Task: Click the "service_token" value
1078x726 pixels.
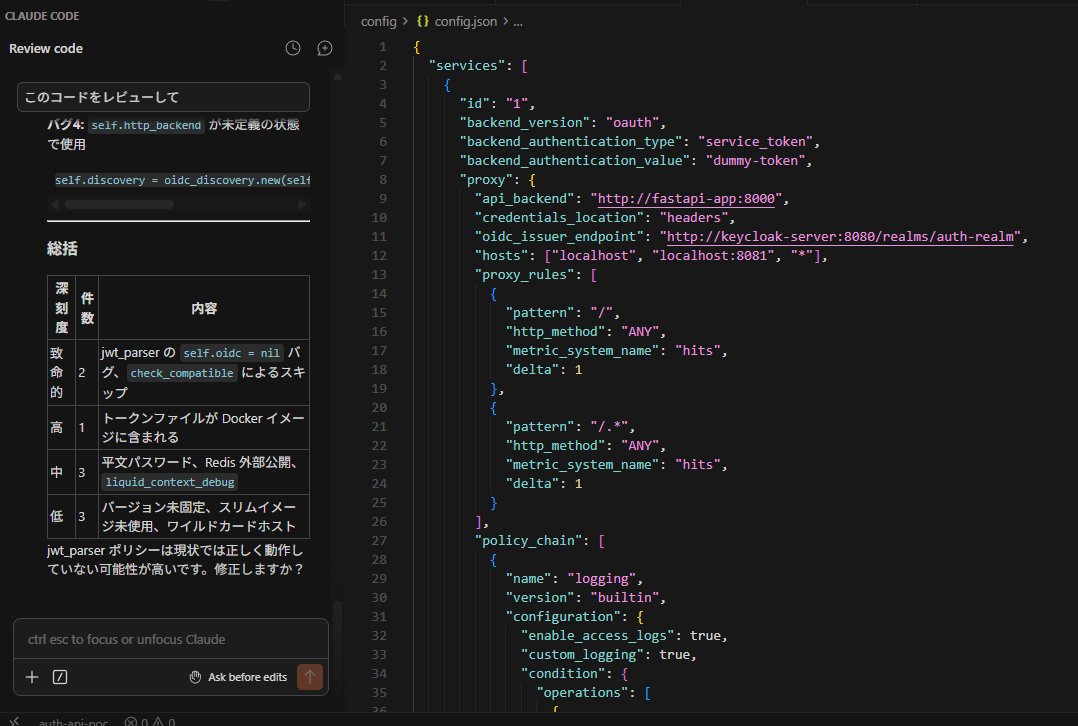Action: coord(755,142)
